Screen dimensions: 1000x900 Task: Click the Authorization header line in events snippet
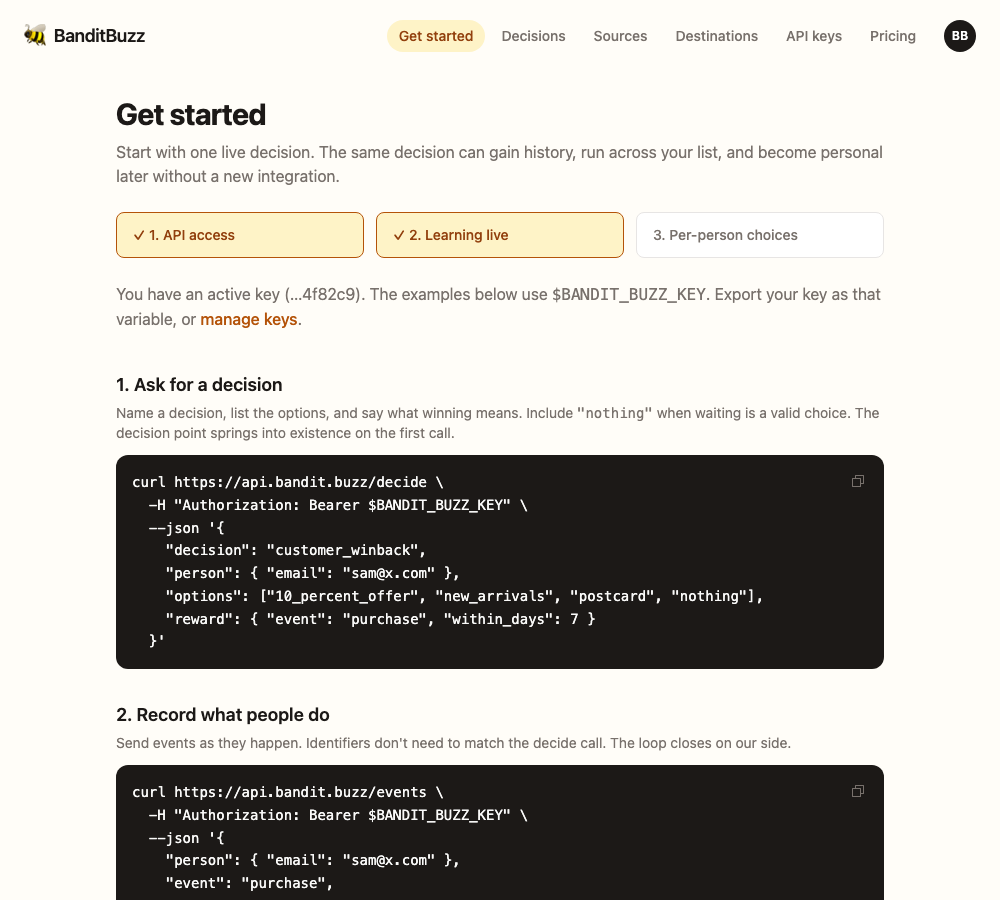[x=338, y=815]
